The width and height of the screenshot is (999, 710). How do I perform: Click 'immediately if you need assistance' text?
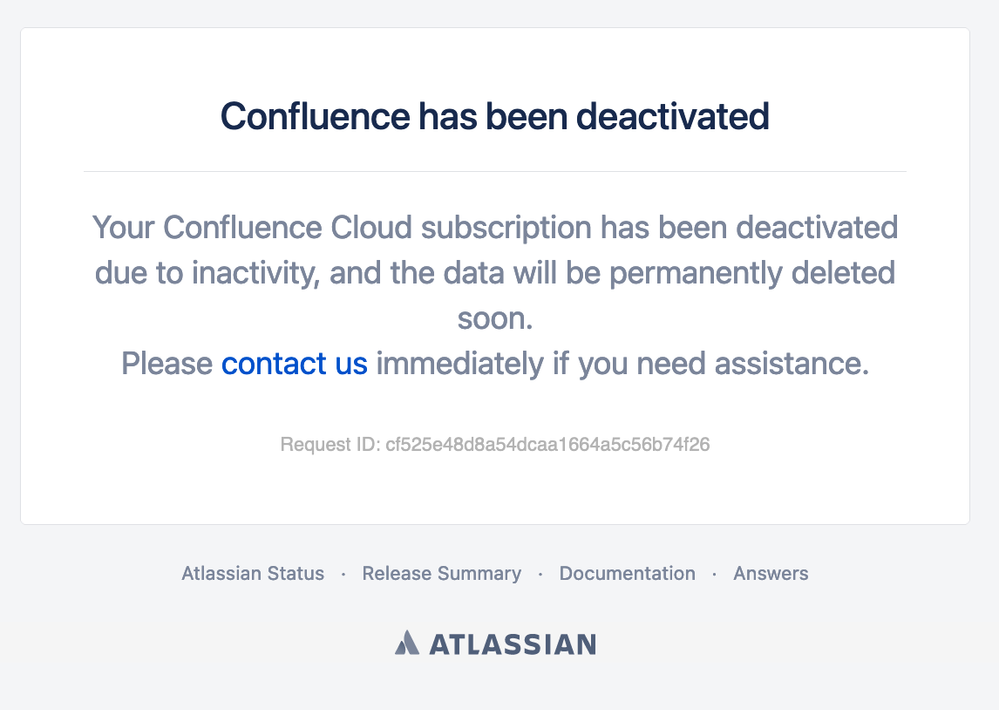point(622,364)
